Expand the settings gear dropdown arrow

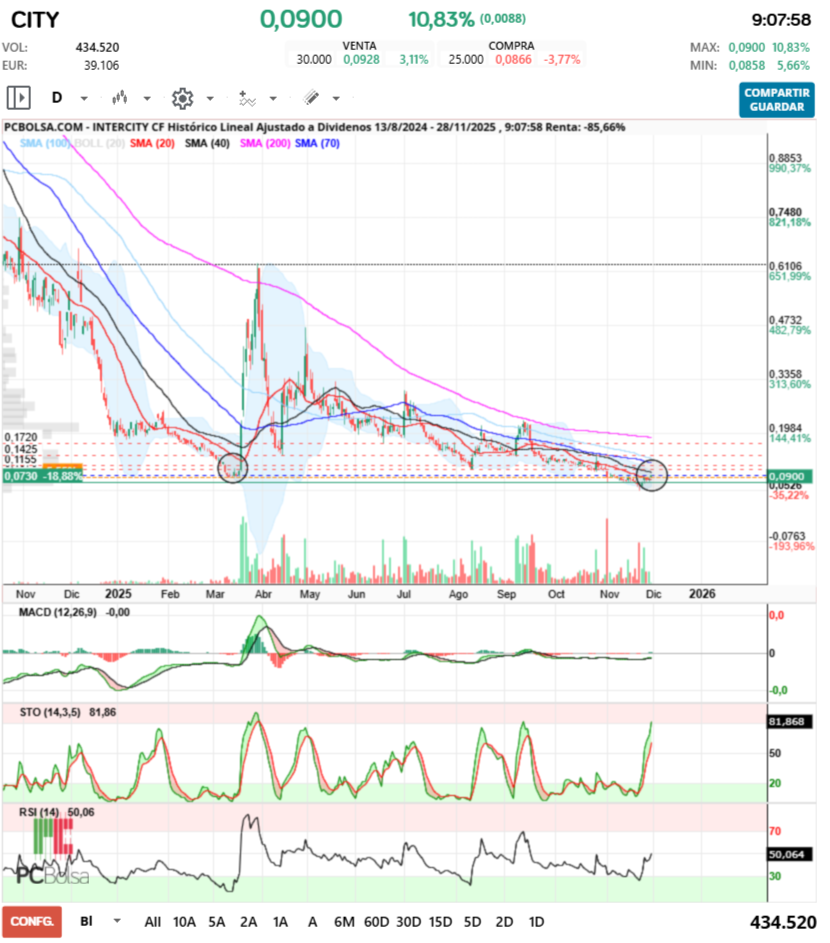(210, 98)
